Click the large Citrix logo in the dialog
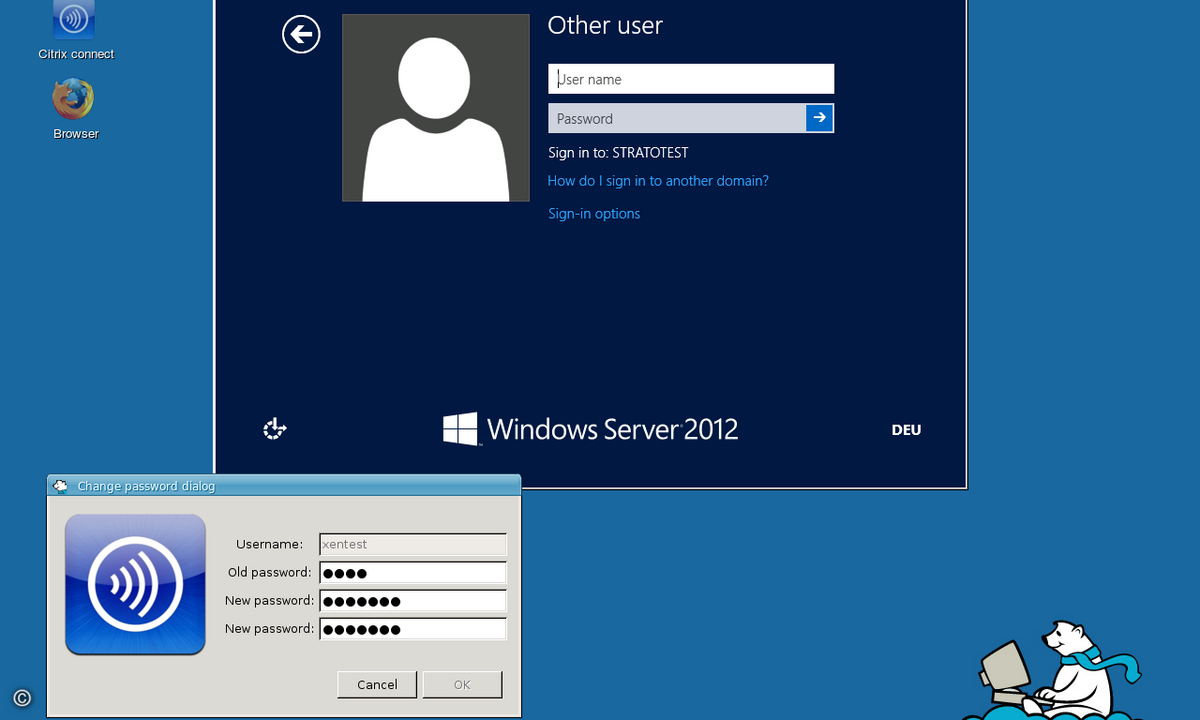 tap(135, 585)
